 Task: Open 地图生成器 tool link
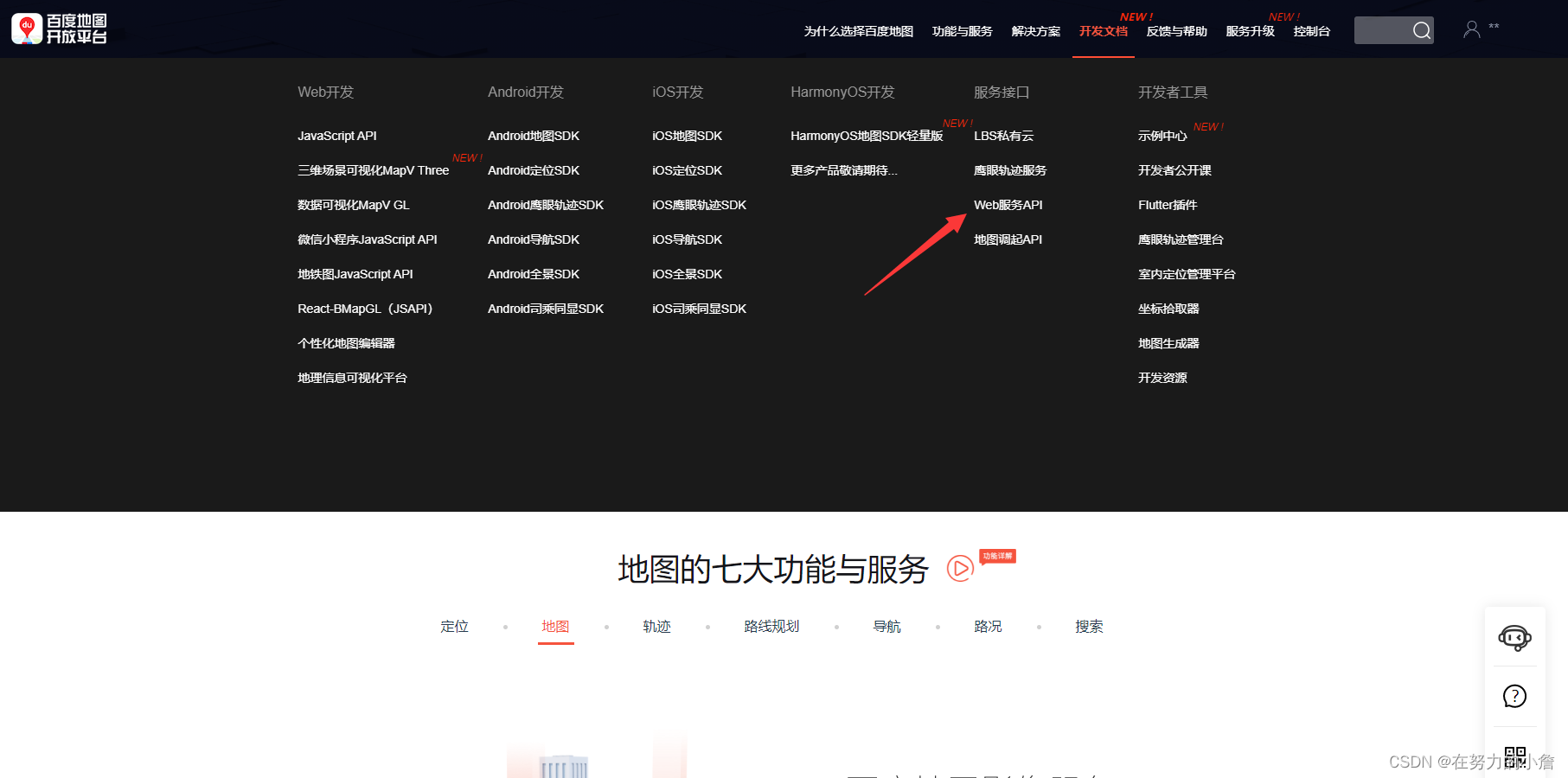tap(1168, 343)
